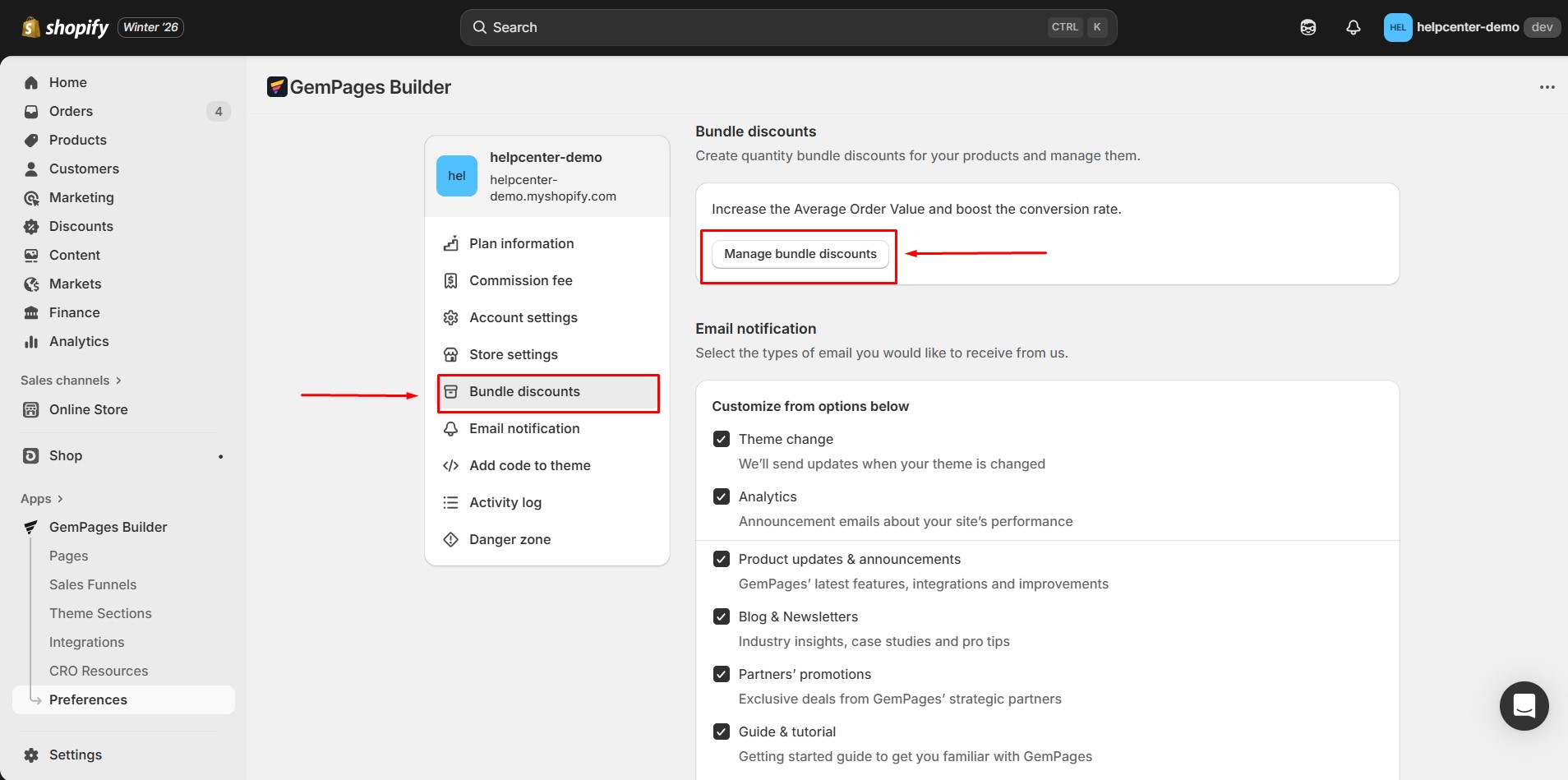1568x780 pixels.
Task: Open the notification bell
Action: tap(1353, 27)
